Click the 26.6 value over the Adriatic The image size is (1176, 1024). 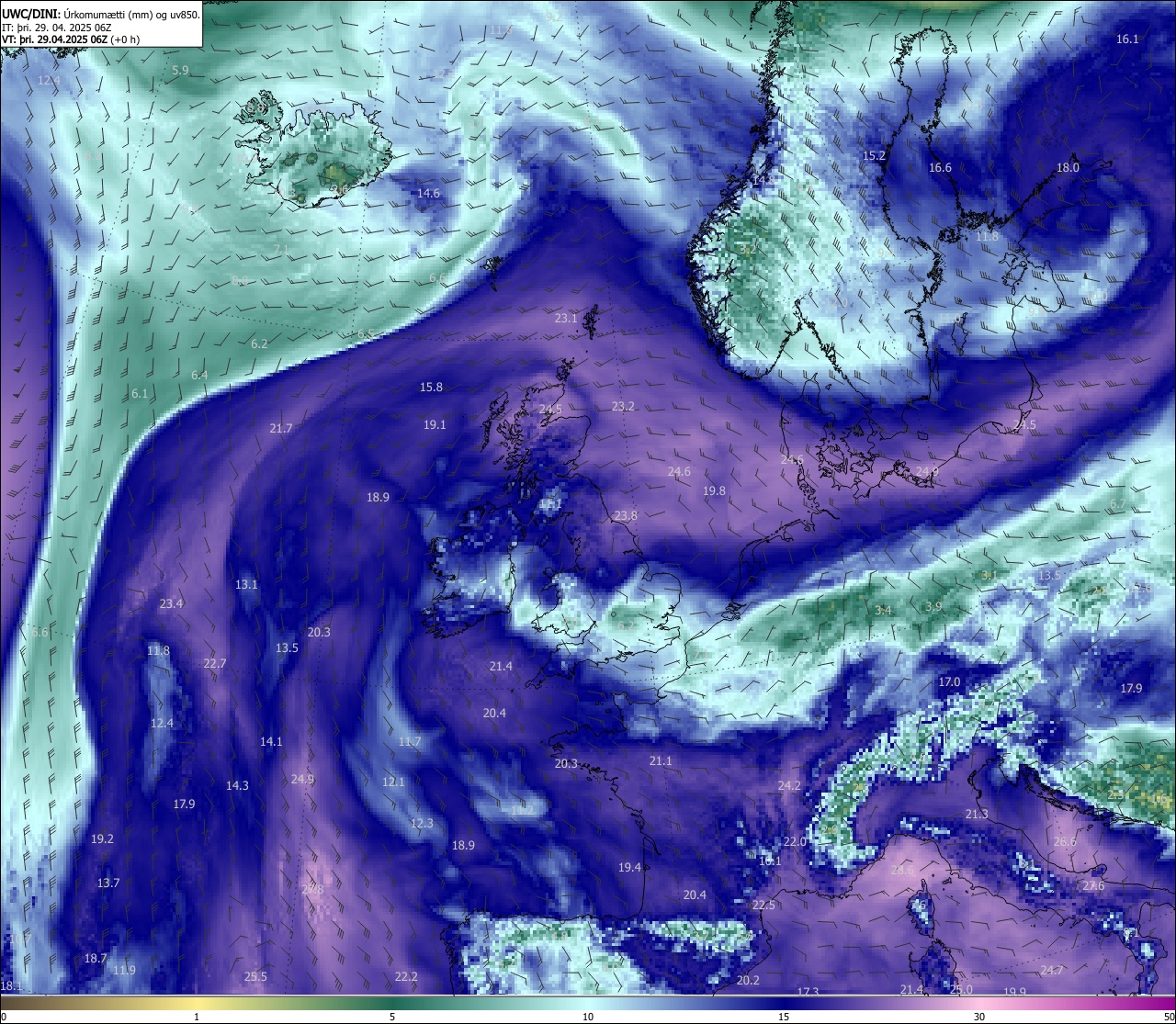pyautogui.click(x=1065, y=842)
